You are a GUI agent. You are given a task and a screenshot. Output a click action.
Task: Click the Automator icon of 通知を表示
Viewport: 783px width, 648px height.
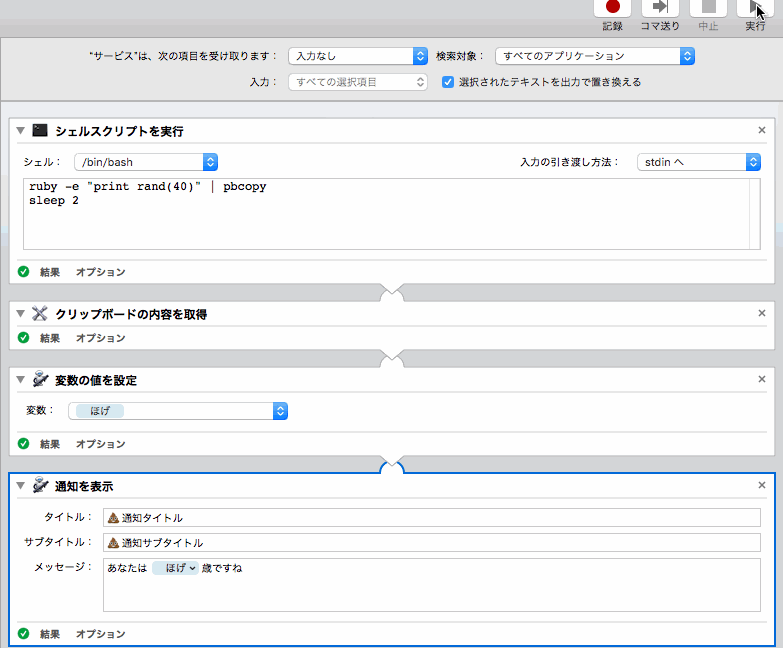(x=40, y=485)
